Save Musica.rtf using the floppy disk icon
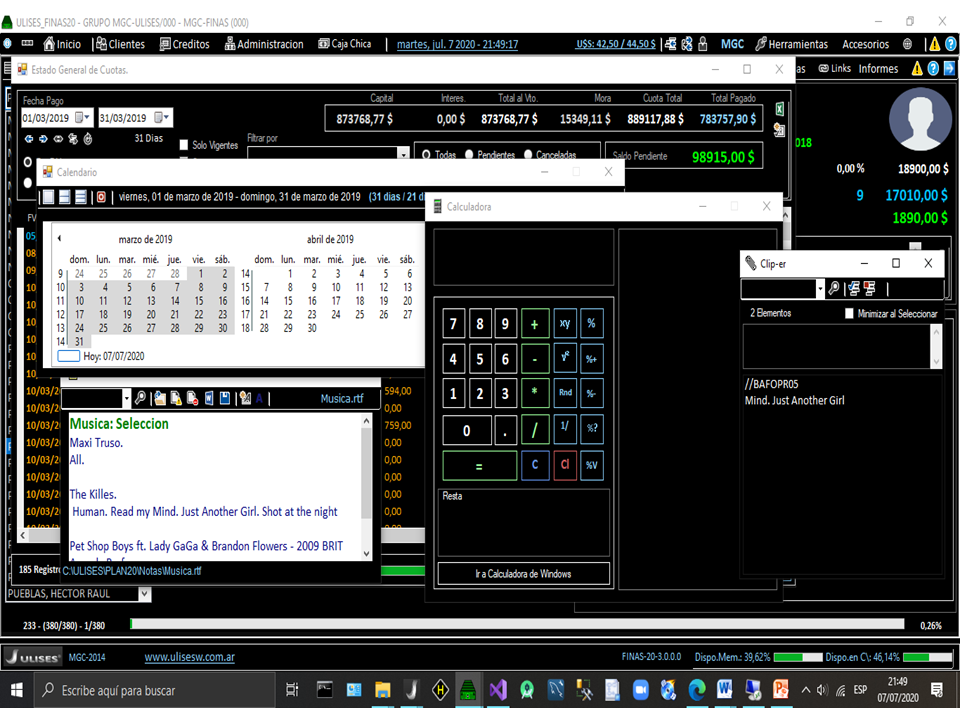This screenshot has width=960, height=720. pyautogui.click(x=225, y=398)
